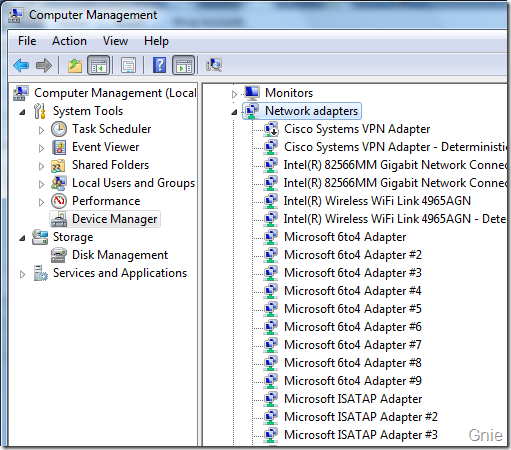Select Task Scheduler label in tree

point(112,129)
